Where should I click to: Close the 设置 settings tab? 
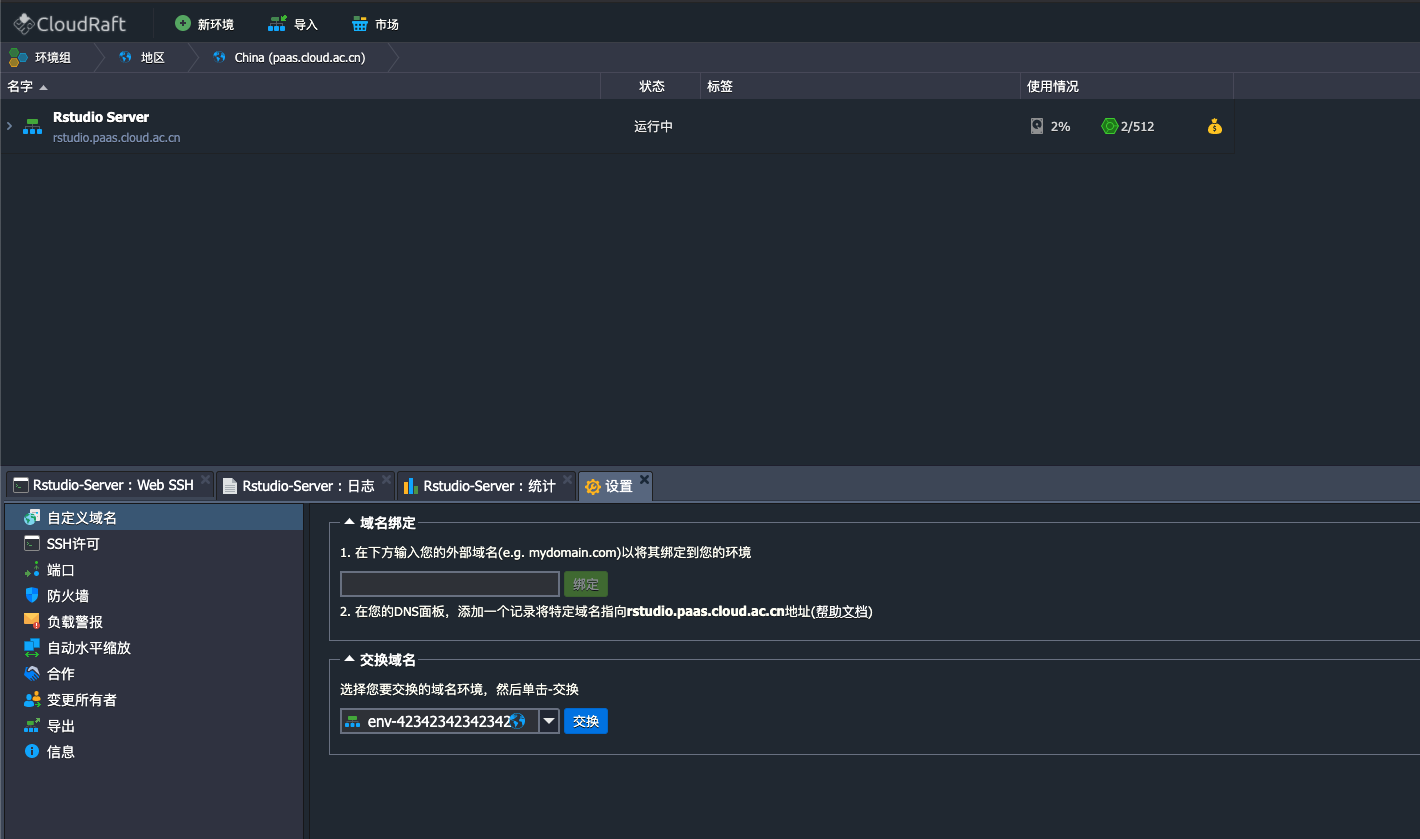point(645,480)
